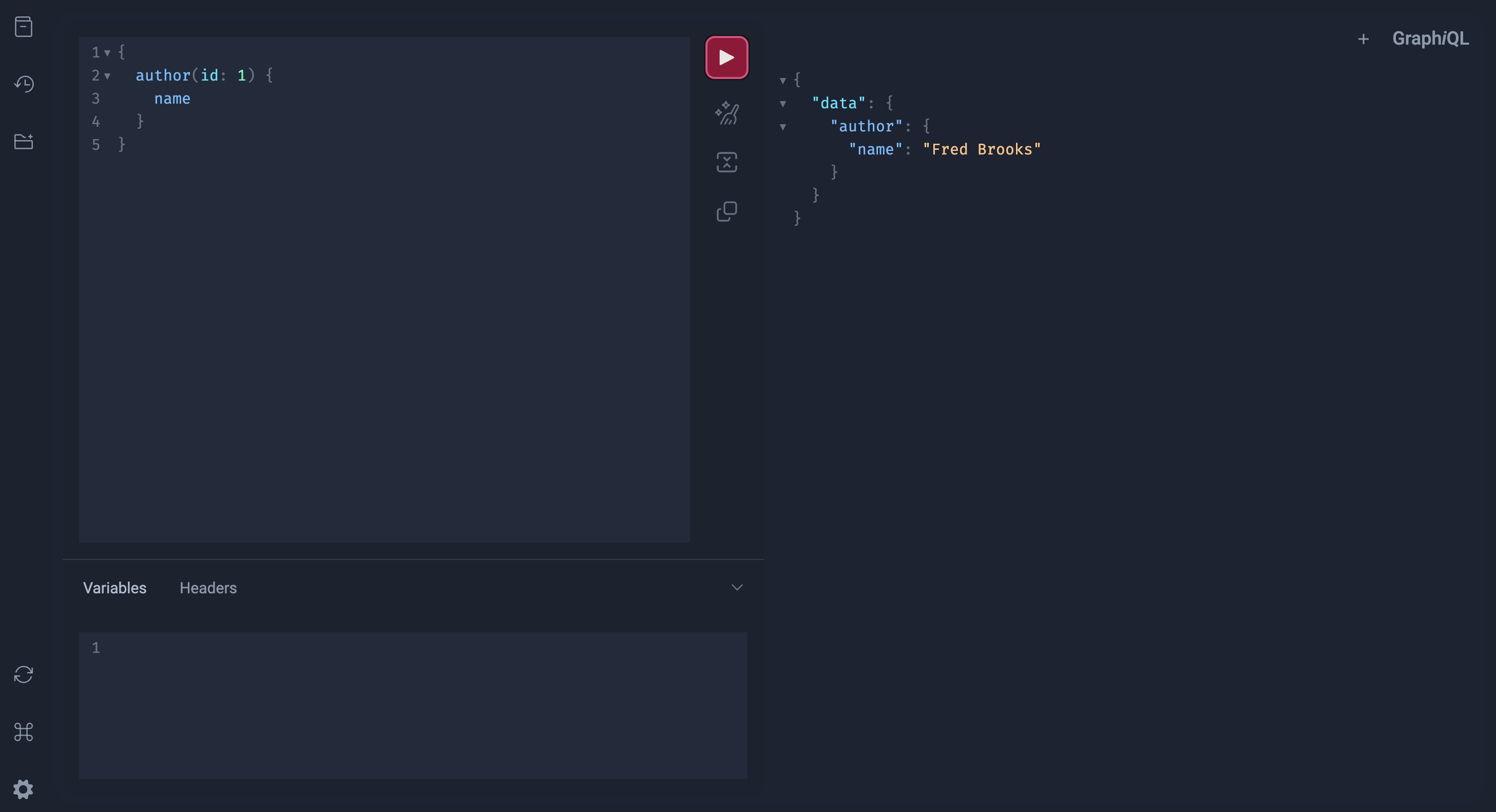This screenshot has height=812, width=1496.
Task: Add a new tab with plus button
Action: (1363, 39)
